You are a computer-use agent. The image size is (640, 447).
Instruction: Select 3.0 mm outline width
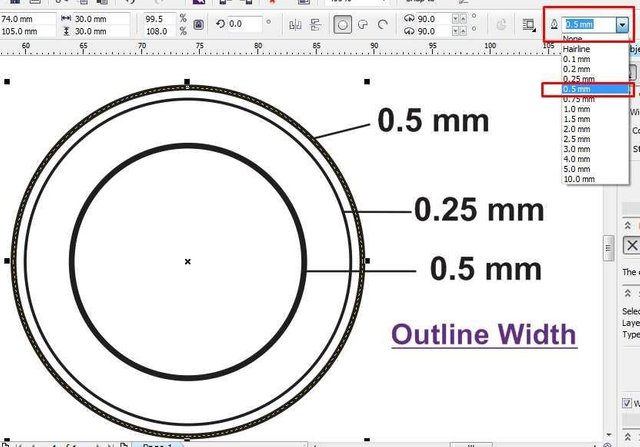594,149
